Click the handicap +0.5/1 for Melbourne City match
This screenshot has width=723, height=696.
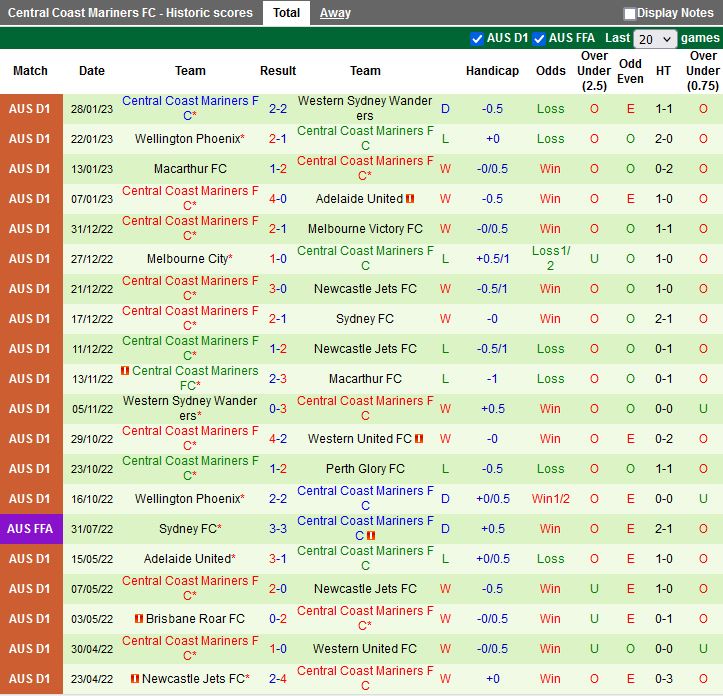pos(492,259)
